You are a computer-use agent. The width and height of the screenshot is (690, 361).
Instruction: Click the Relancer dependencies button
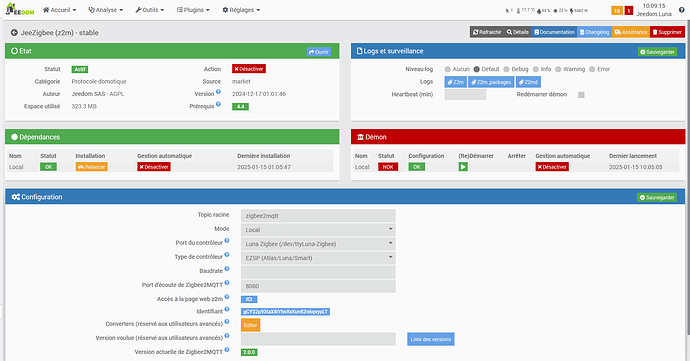click(x=92, y=167)
